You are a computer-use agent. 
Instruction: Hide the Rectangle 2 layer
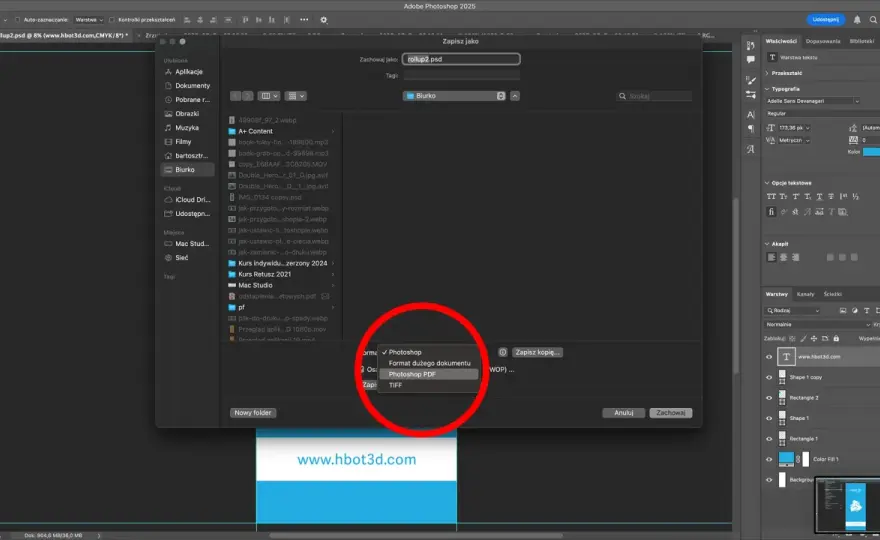point(769,398)
